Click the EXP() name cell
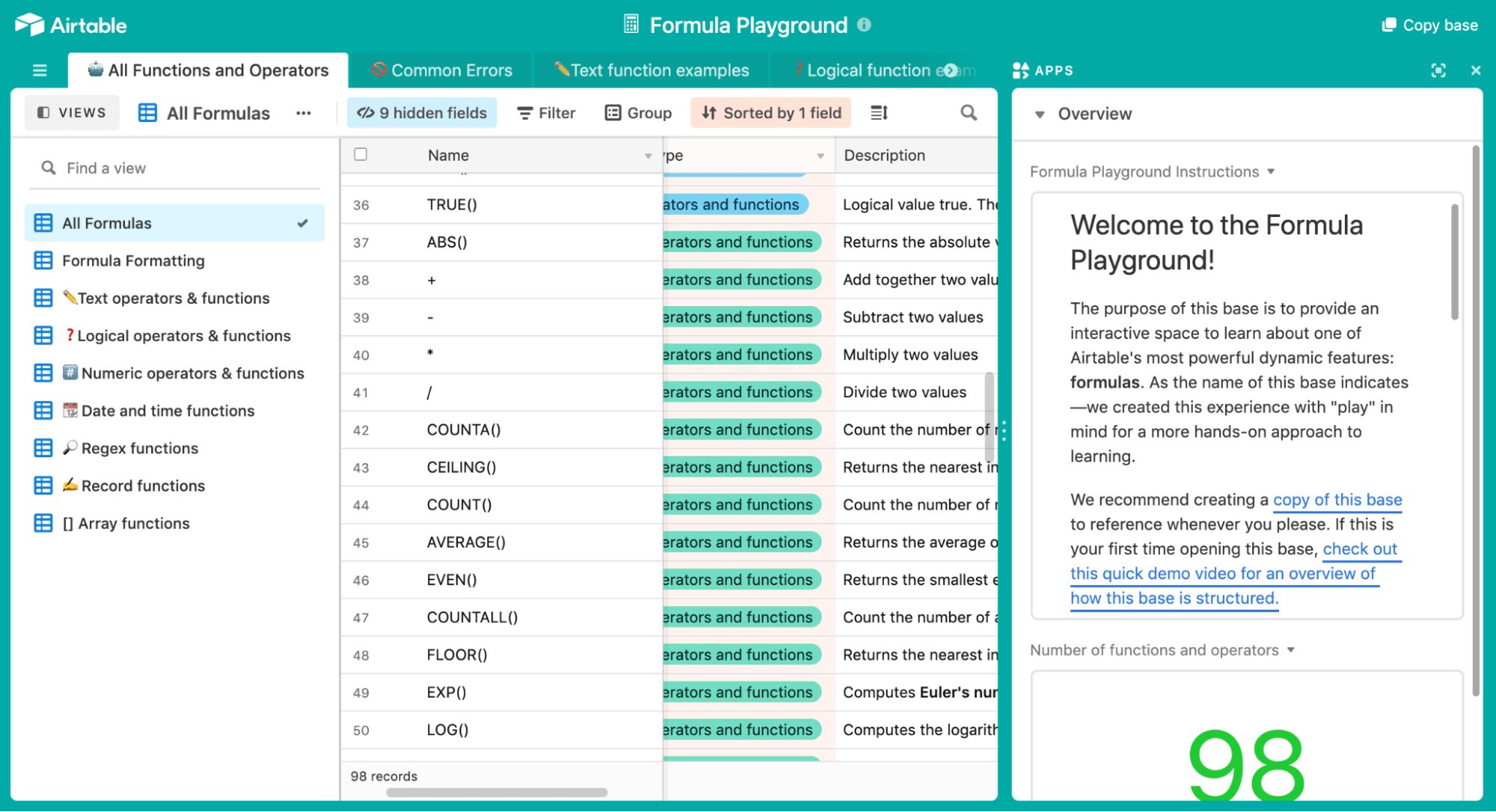Viewport: 1496px width, 812px height. tap(501, 692)
